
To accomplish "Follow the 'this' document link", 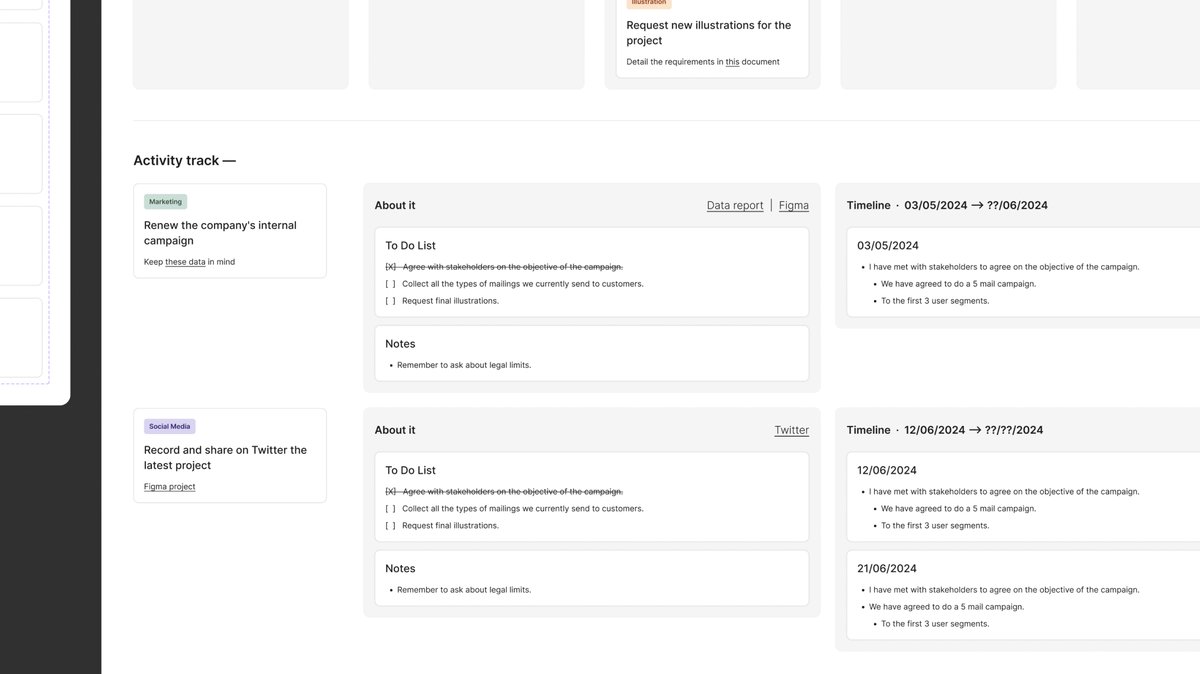I will 733,62.
